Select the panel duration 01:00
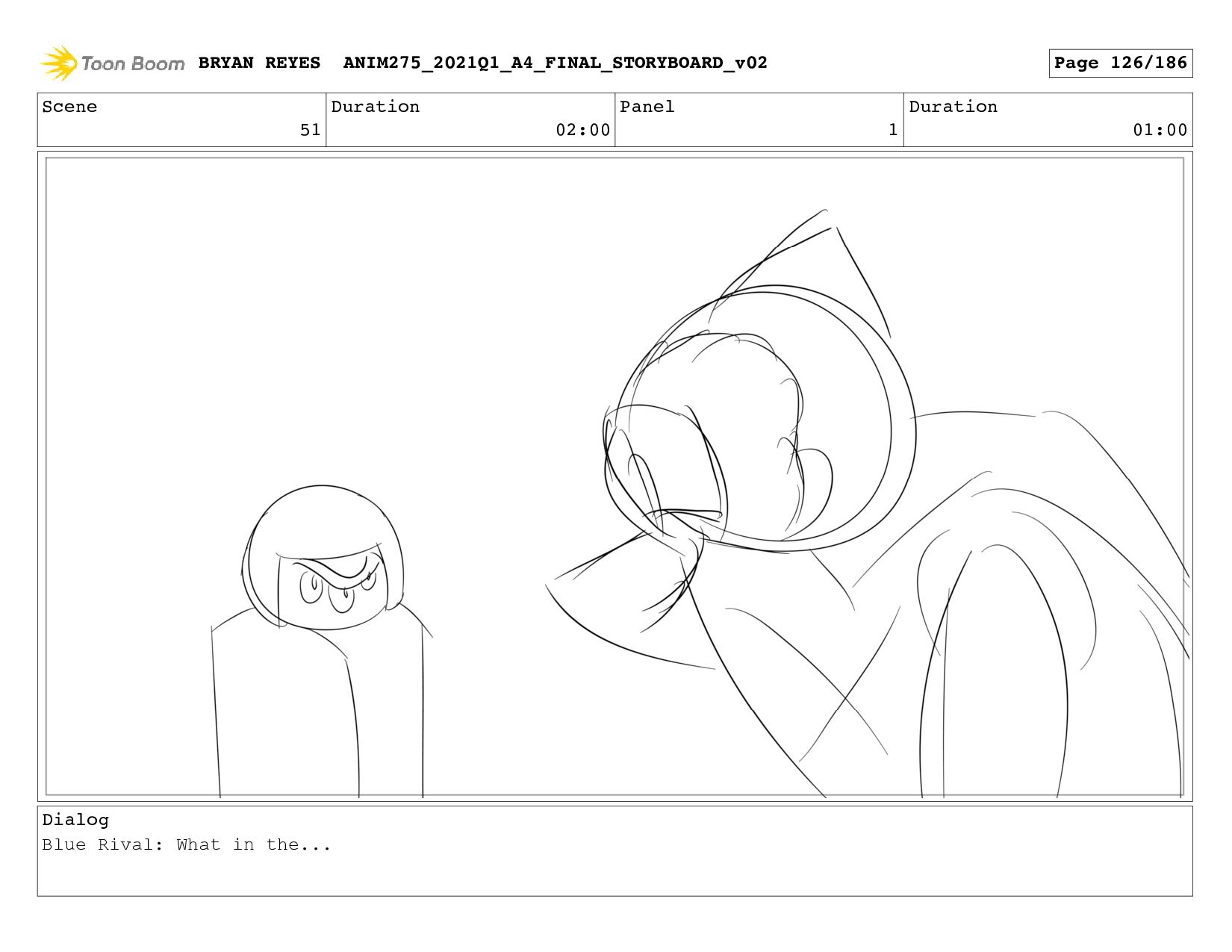The image size is (1232, 952). click(1160, 130)
